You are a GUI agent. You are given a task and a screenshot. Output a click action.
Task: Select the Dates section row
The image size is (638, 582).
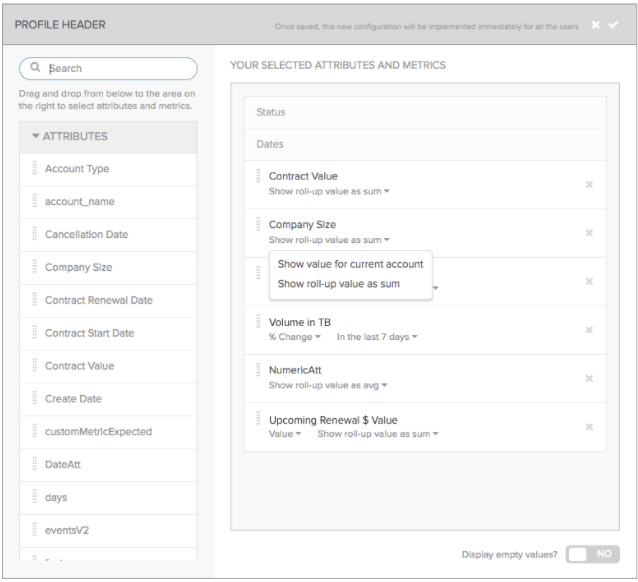[425, 144]
